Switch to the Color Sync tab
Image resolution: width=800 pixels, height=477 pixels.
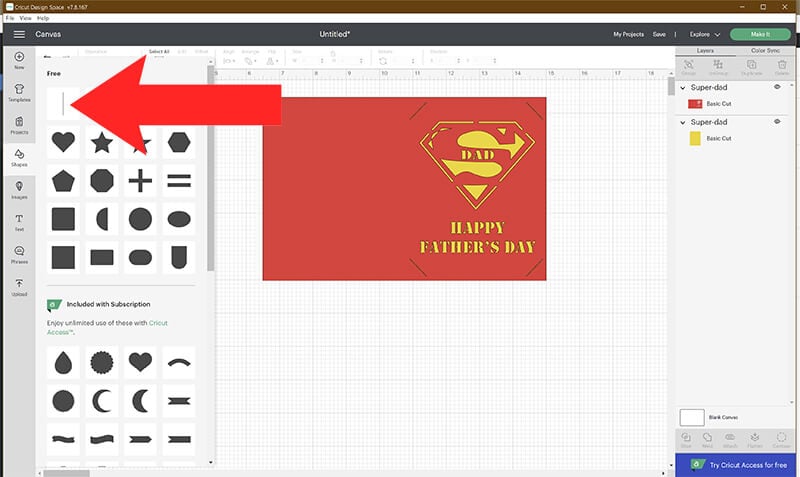click(x=765, y=51)
